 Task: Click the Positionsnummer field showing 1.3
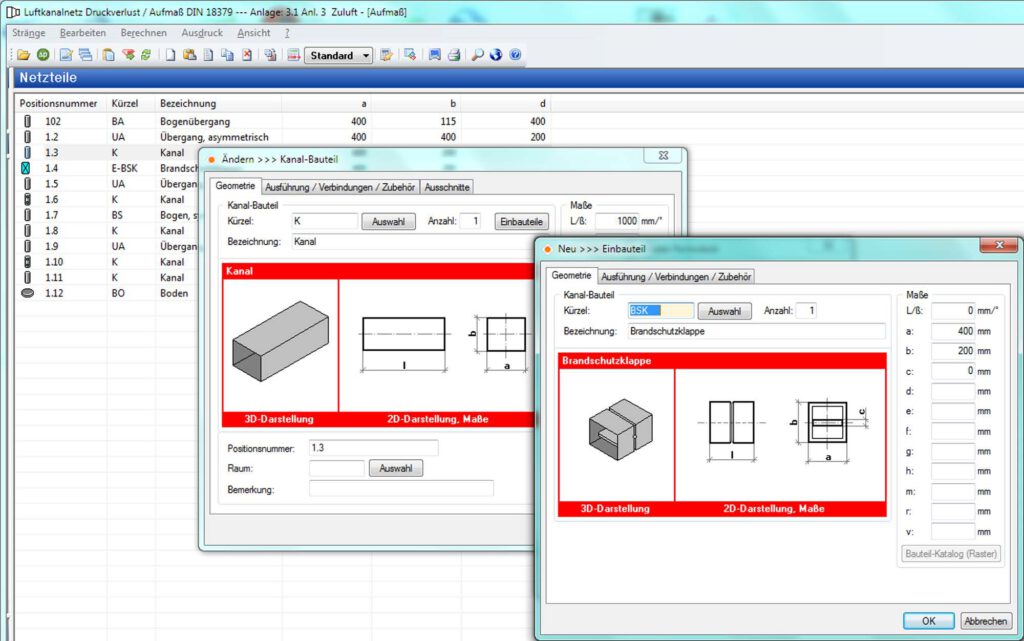pos(374,448)
